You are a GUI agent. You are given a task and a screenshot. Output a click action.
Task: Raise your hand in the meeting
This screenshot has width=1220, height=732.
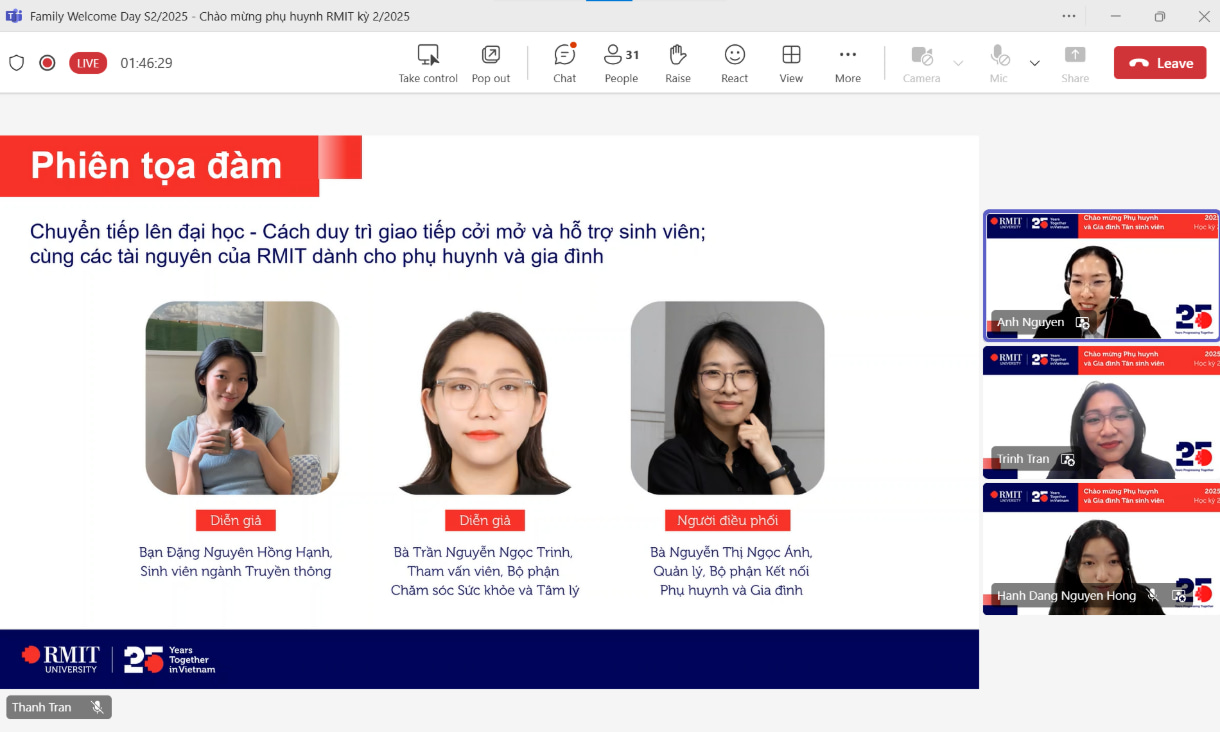[678, 63]
